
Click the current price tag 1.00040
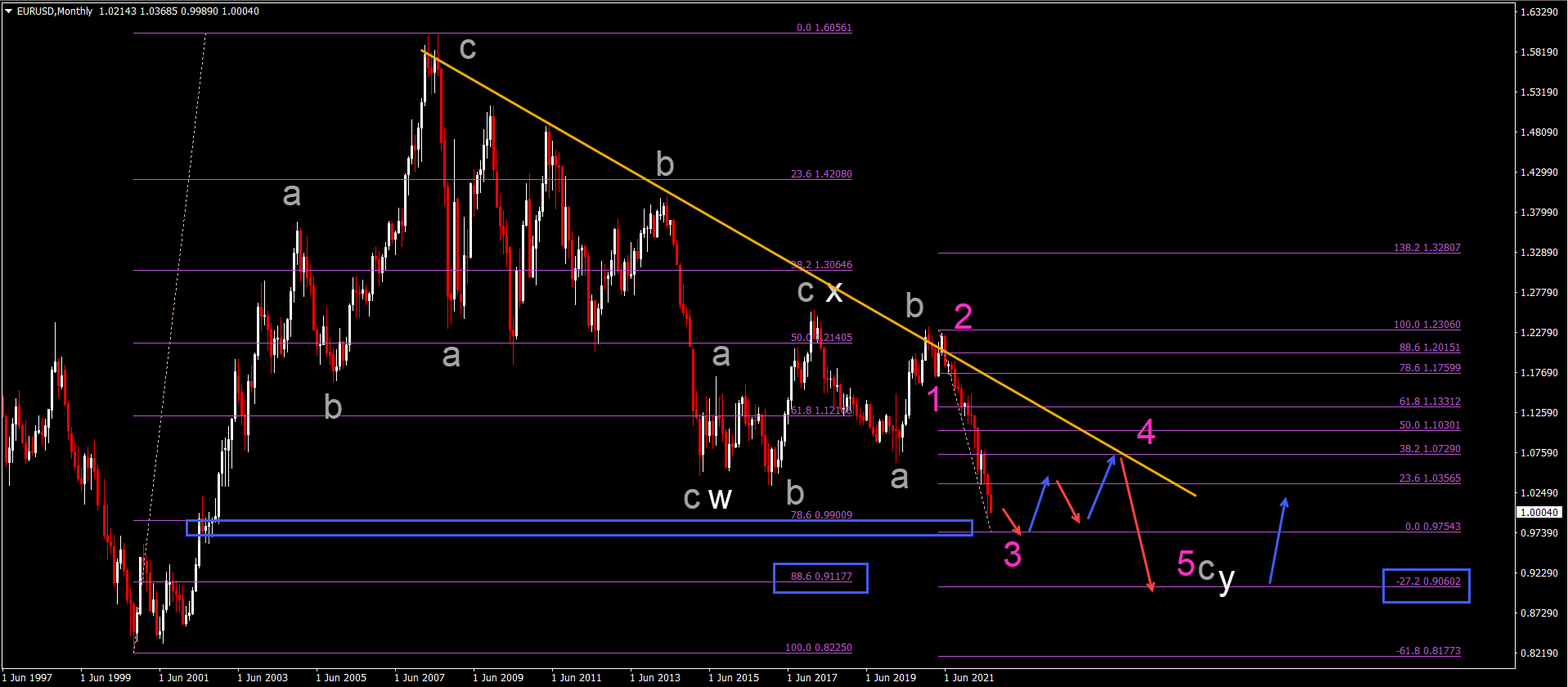pyautogui.click(x=1540, y=513)
